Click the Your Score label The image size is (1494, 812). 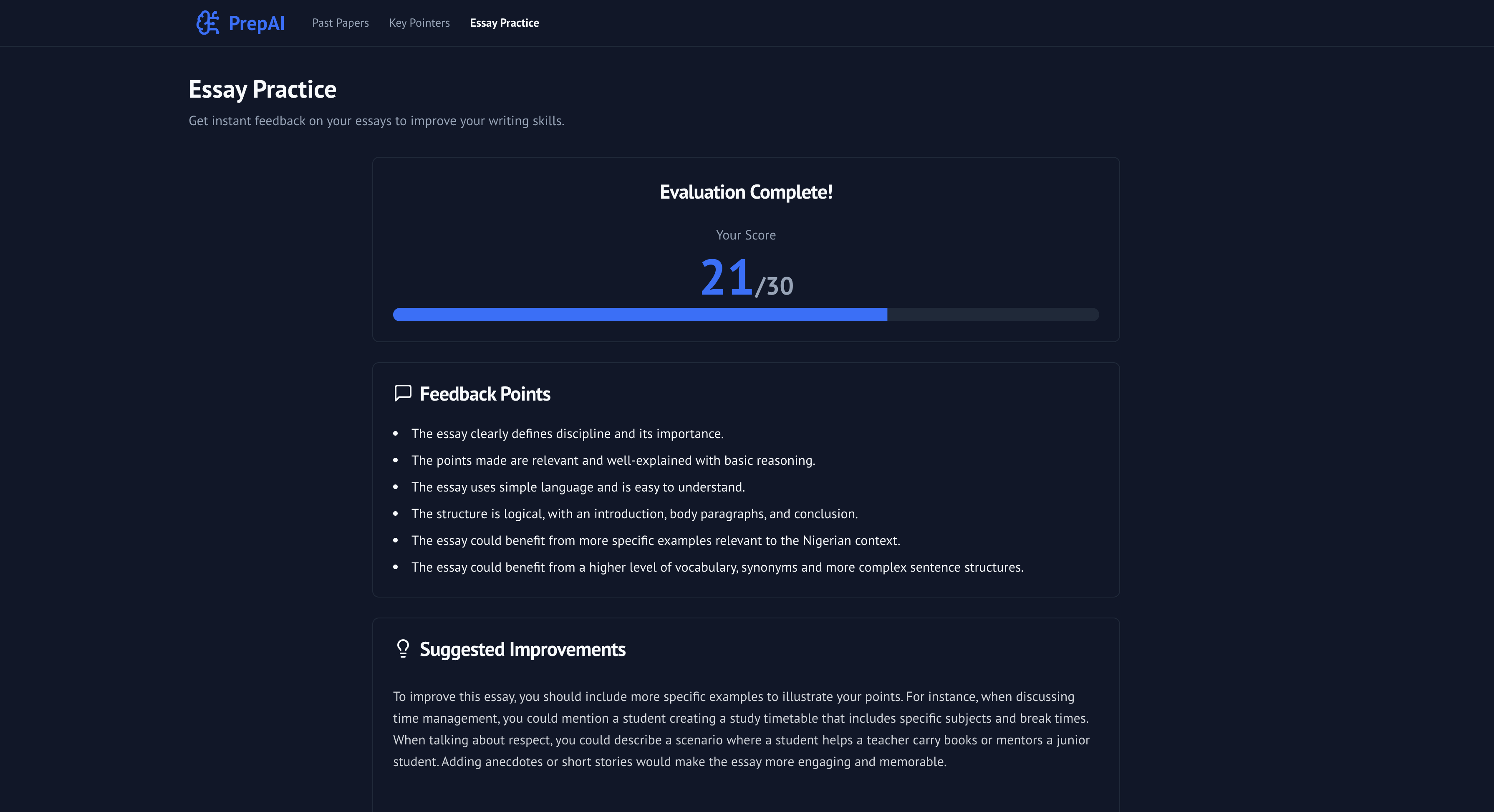pyautogui.click(x=745, y=235)
